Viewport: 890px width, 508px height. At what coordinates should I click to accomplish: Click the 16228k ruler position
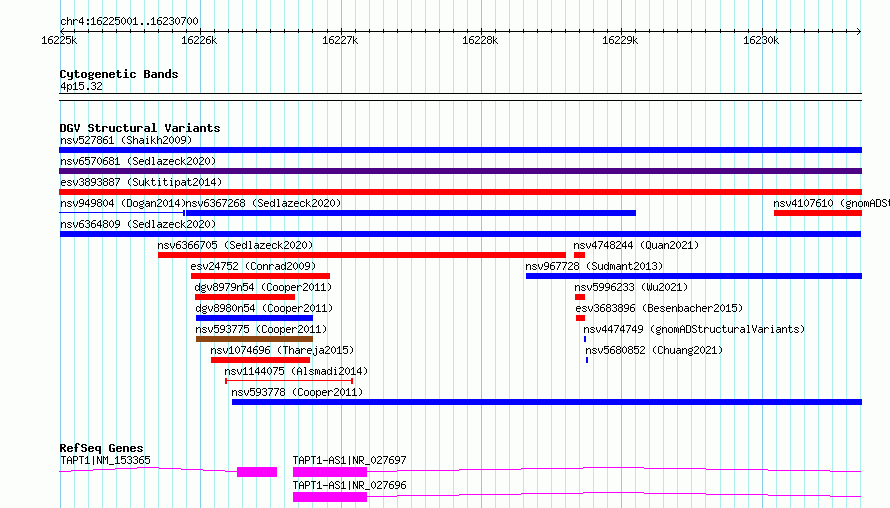[x=480, y=40]
